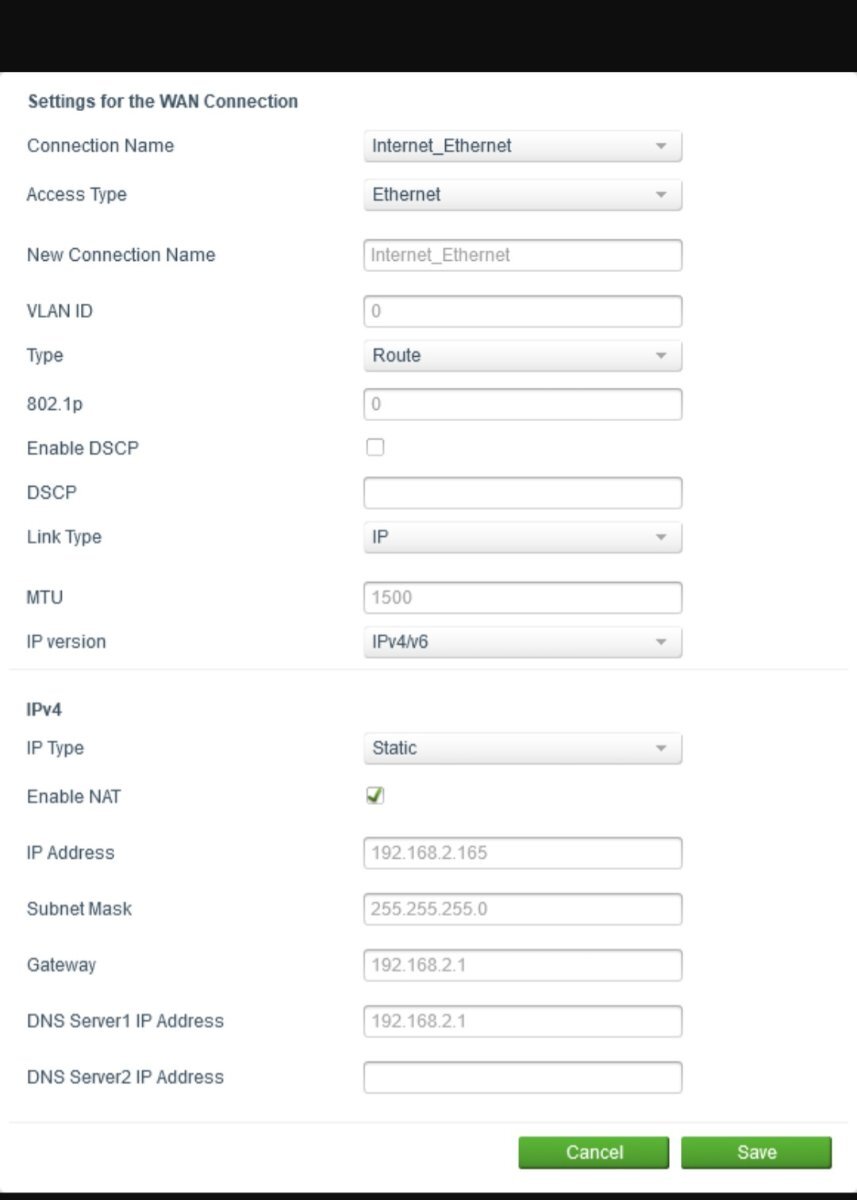Open the IP version dropdown
This screenshot has height=1200, width=857.
click(522, 642)
